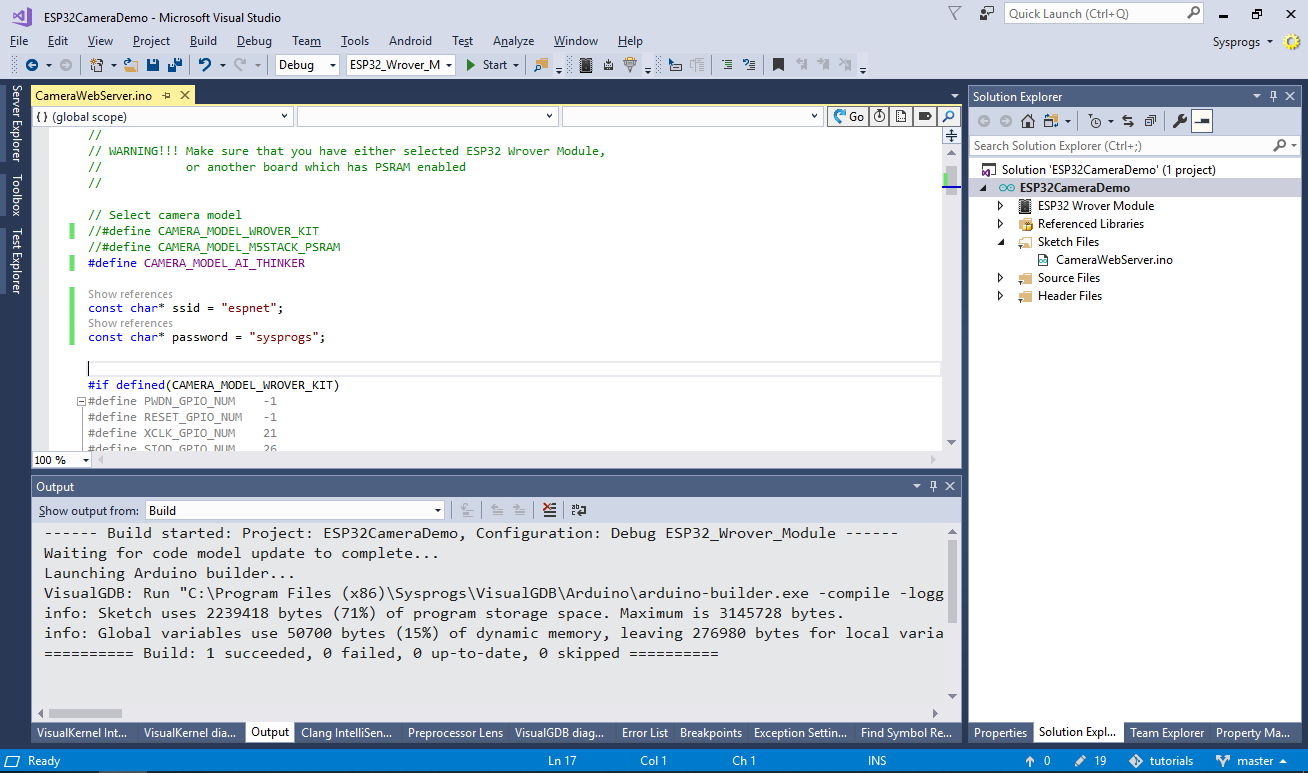1308x773 pixels.
Task: Click Clear All in the Output toolbar
Action: [549, 510]
